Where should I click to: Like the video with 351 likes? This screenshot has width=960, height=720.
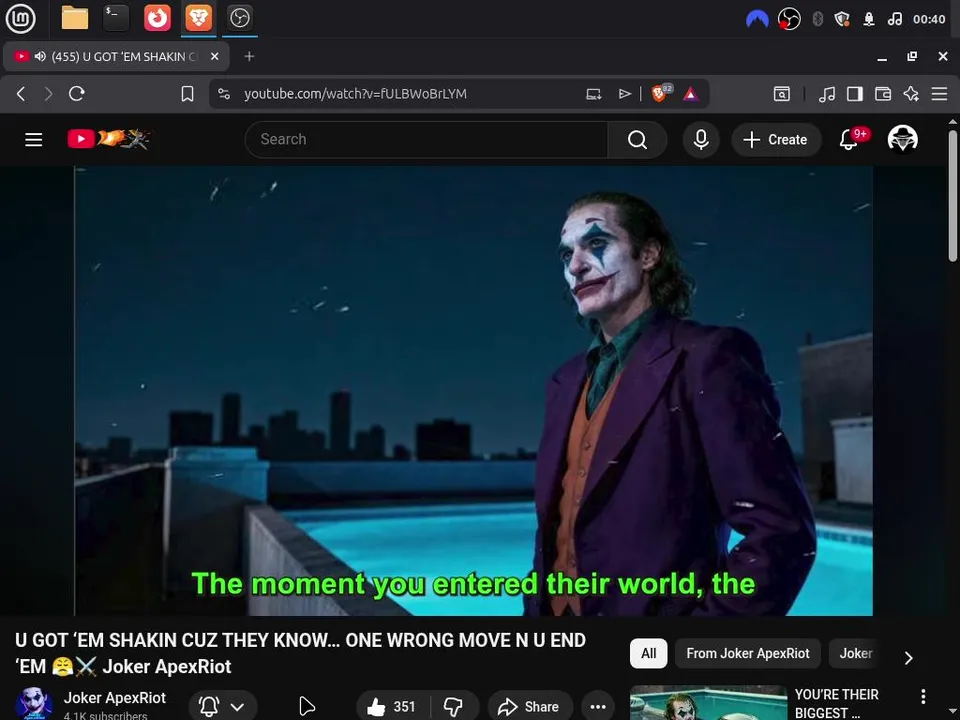(392, 707)
